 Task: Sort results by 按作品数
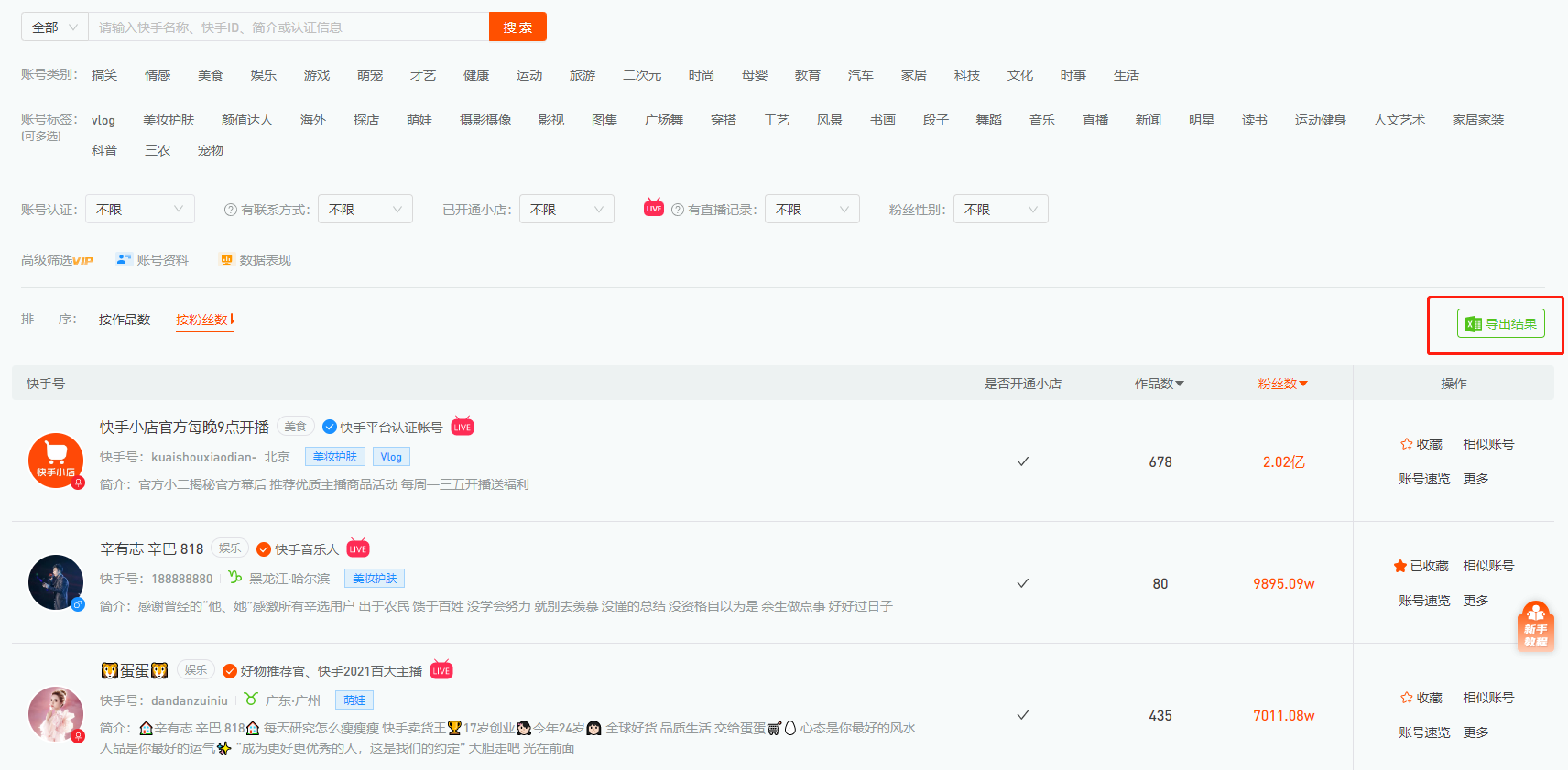[125, 320]
